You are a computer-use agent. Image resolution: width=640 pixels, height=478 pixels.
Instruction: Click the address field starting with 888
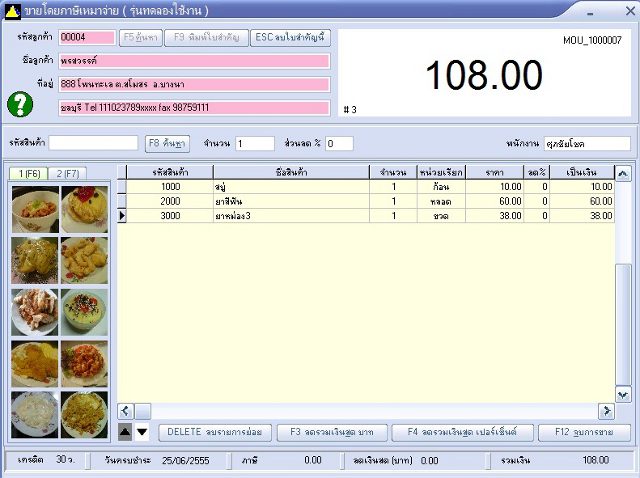click(x=194, y=84)
